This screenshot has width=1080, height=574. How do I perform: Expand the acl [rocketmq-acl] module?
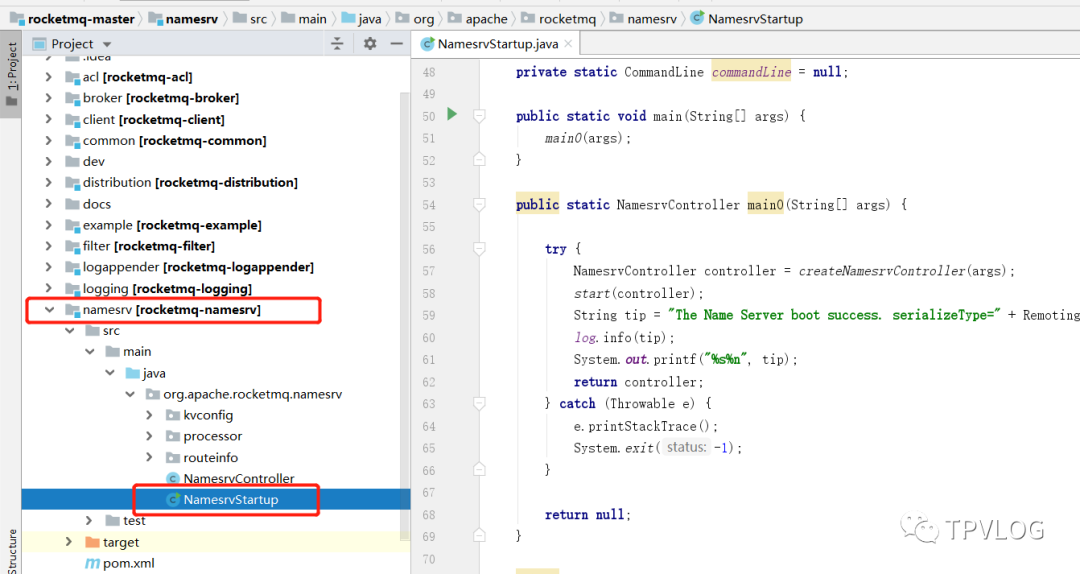[x=48, y=76]
